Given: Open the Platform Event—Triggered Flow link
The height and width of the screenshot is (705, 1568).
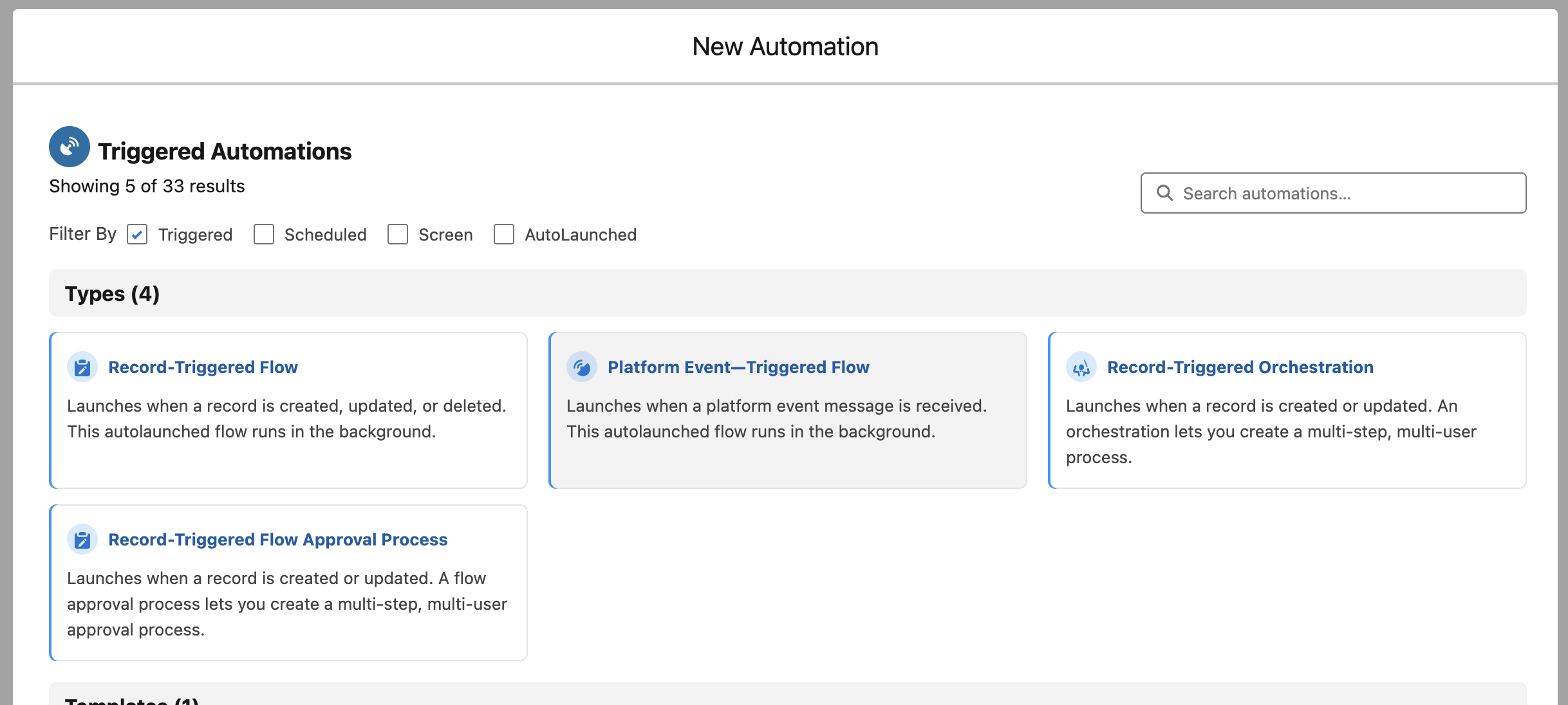Looking at the screenshot, I should 738,367.
